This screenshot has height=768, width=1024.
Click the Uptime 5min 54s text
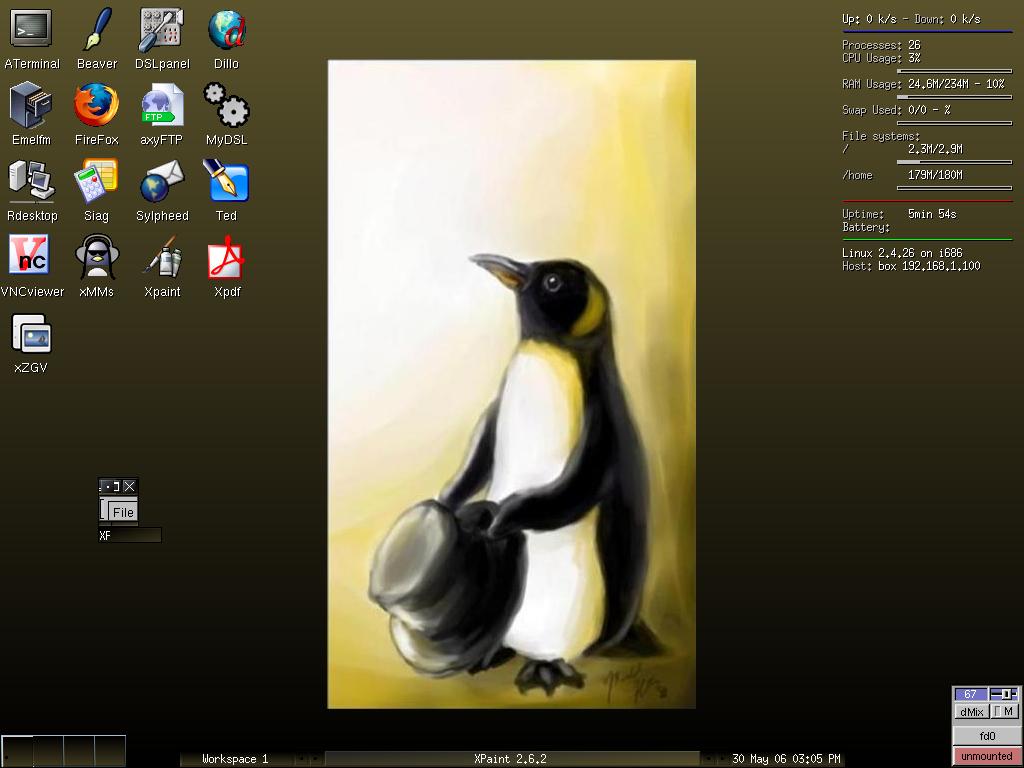[x=899, y=214]
